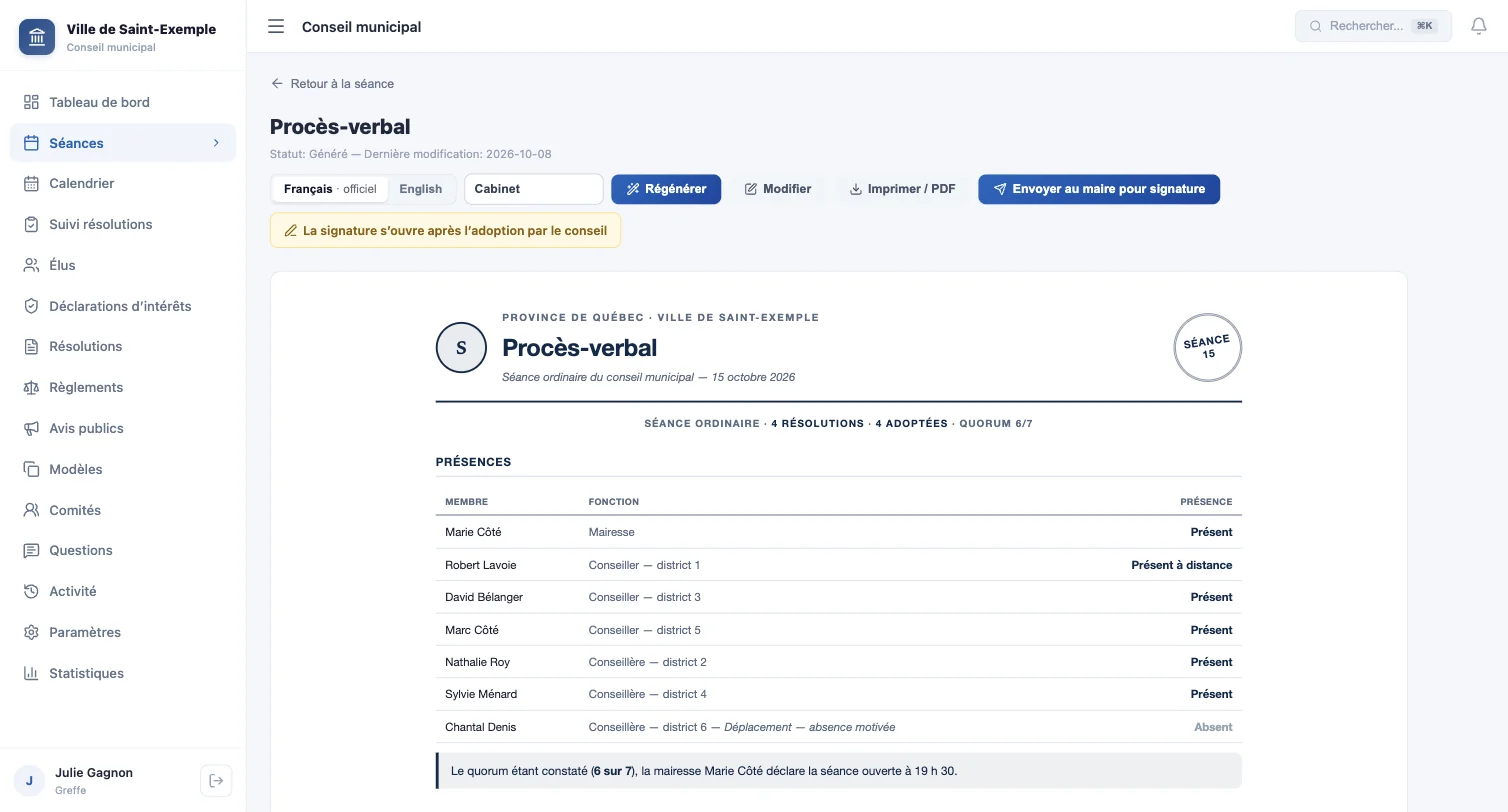Click the Statistiques bar chart icon
Viewport: 1508px width, 812px height.
[31, 673]
